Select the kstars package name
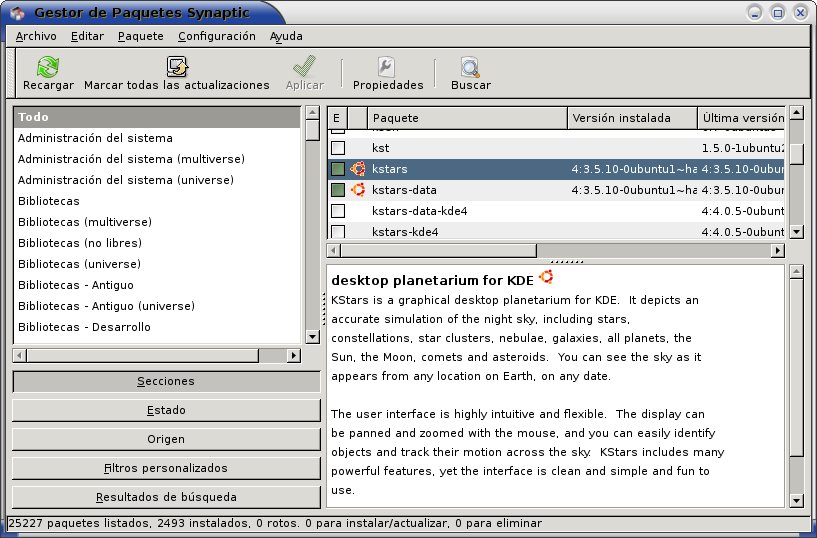Image resolution: width=817 pixels, height=538 pixels. pos(389,169)
